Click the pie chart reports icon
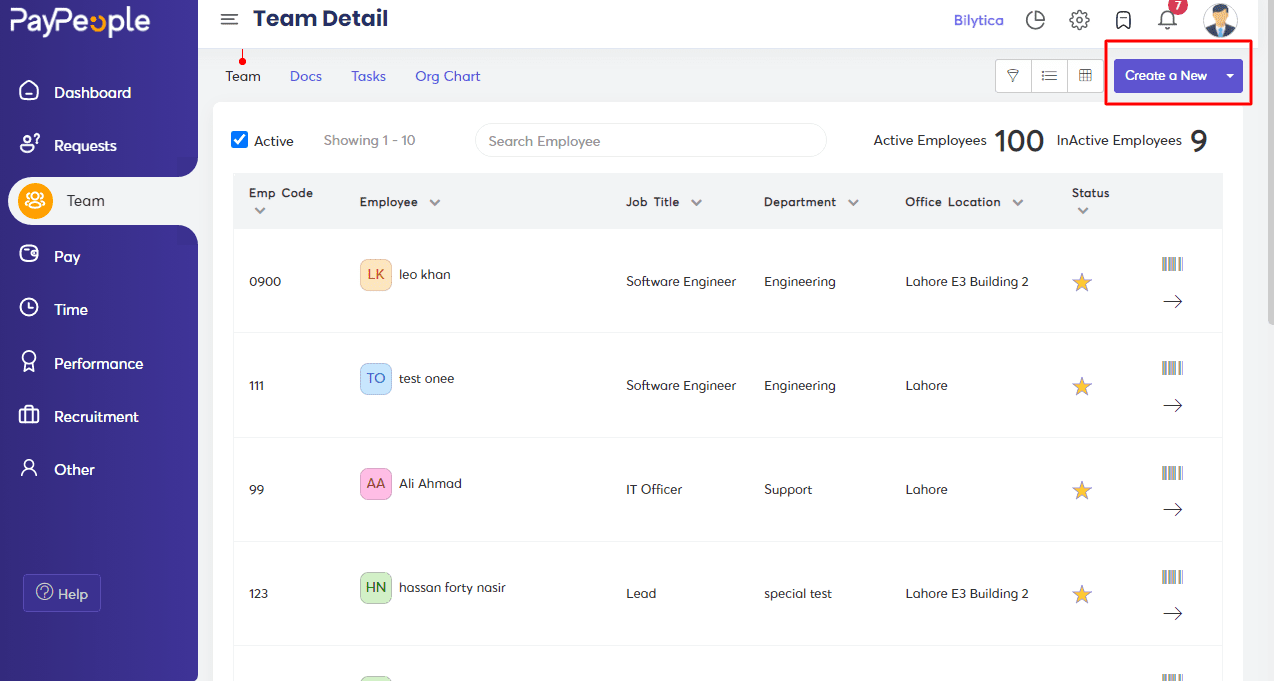The height and width of the screenshot is (681, 1274). (1036, 20)
